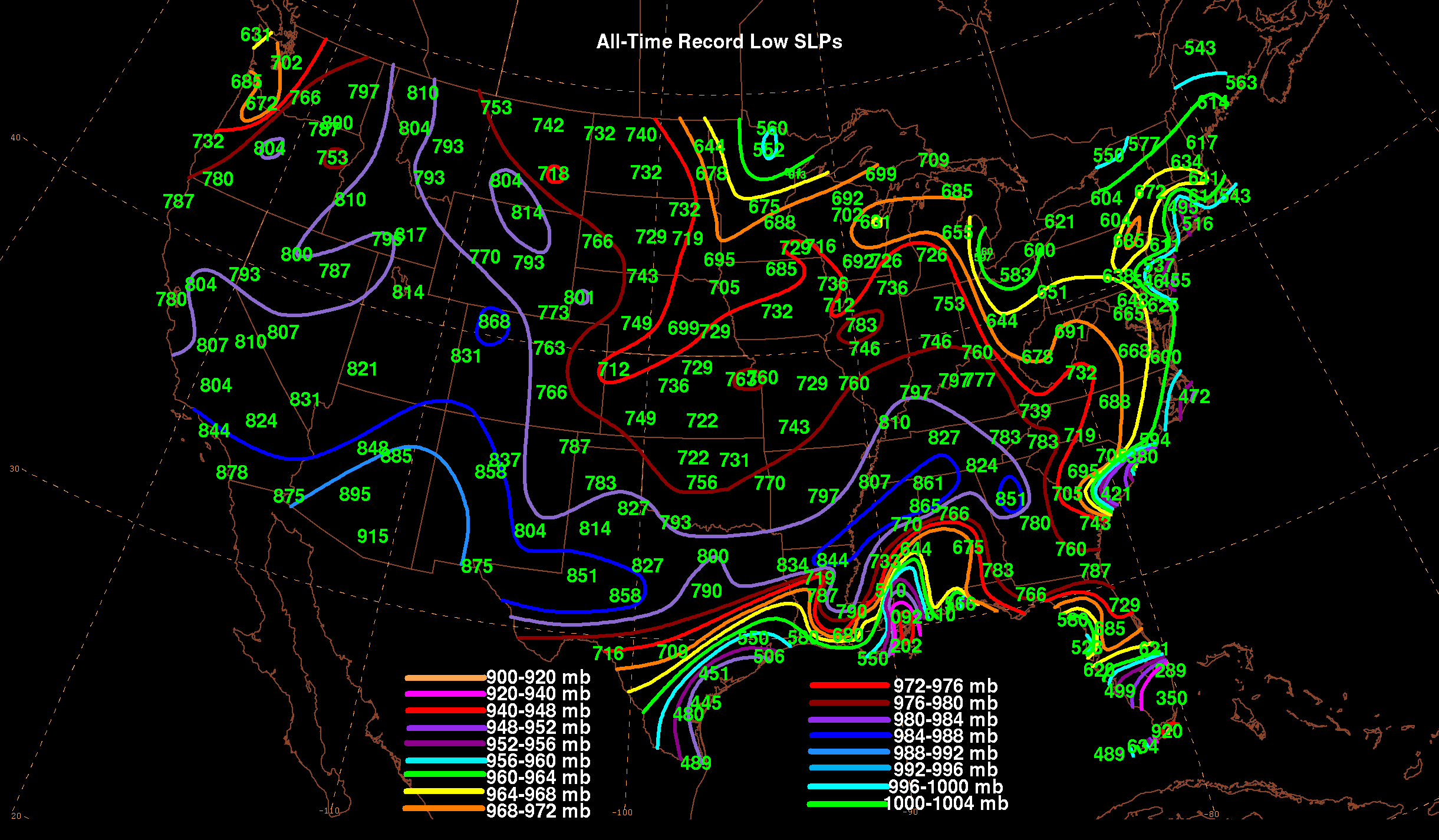Click the 915 pressure value in Arizona
The image size is (1439, 840).
[x=373, y=536]
